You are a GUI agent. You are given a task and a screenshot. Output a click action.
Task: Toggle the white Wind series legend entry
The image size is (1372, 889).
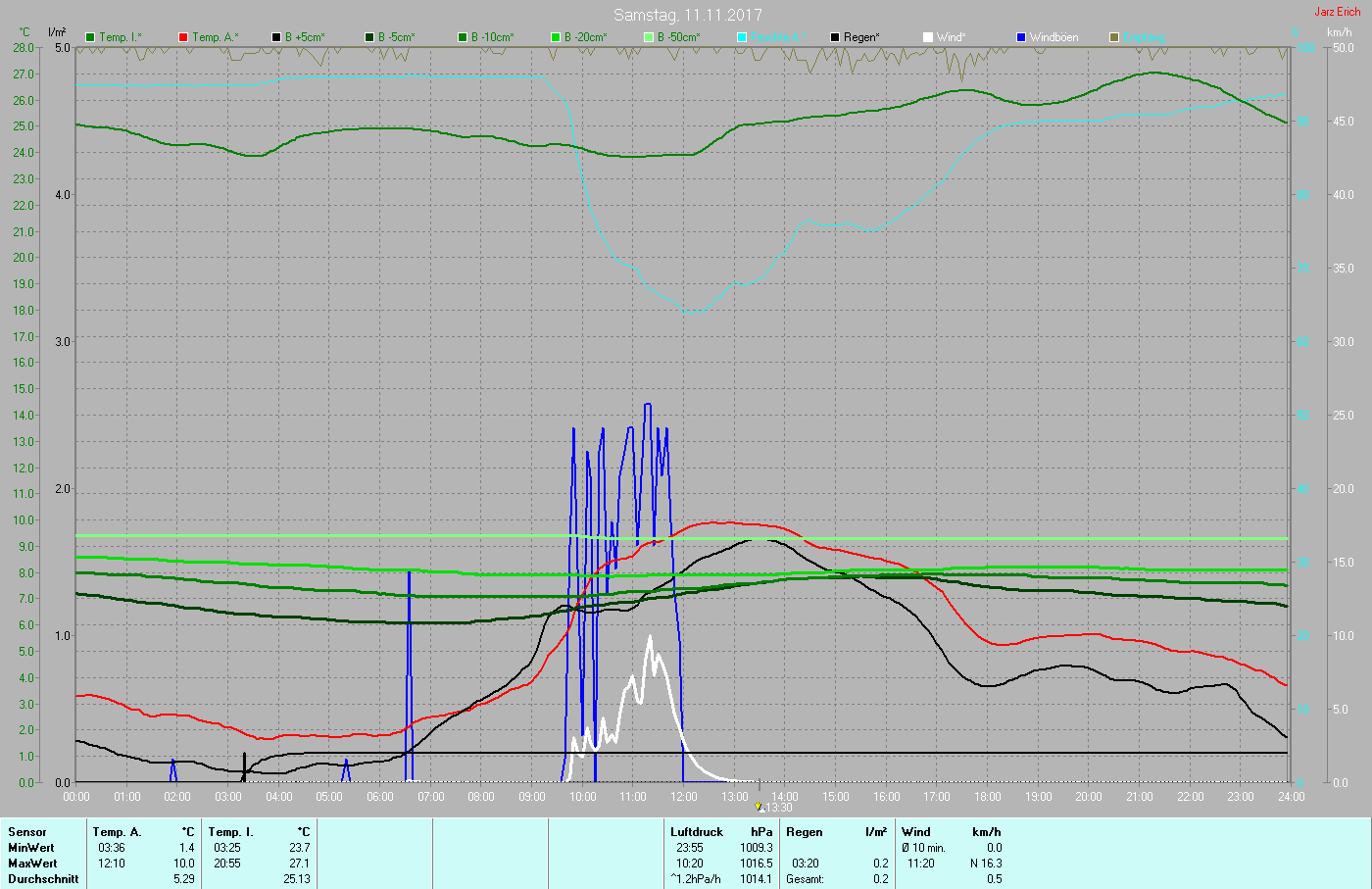[928, 37]
